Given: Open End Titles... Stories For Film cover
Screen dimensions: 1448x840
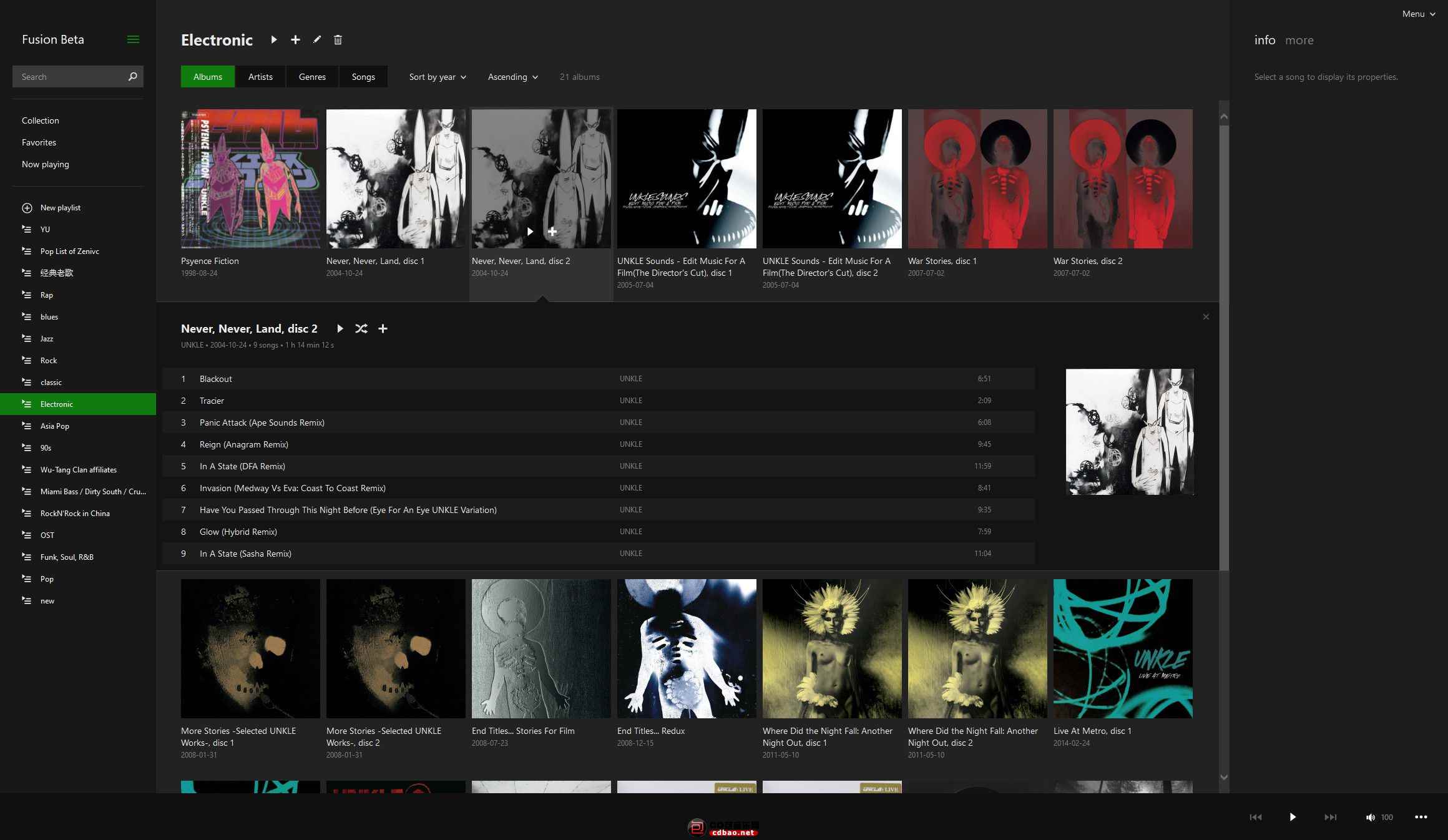Looking at the screenshot, I should pyautogui.click(x=541, y=648).
